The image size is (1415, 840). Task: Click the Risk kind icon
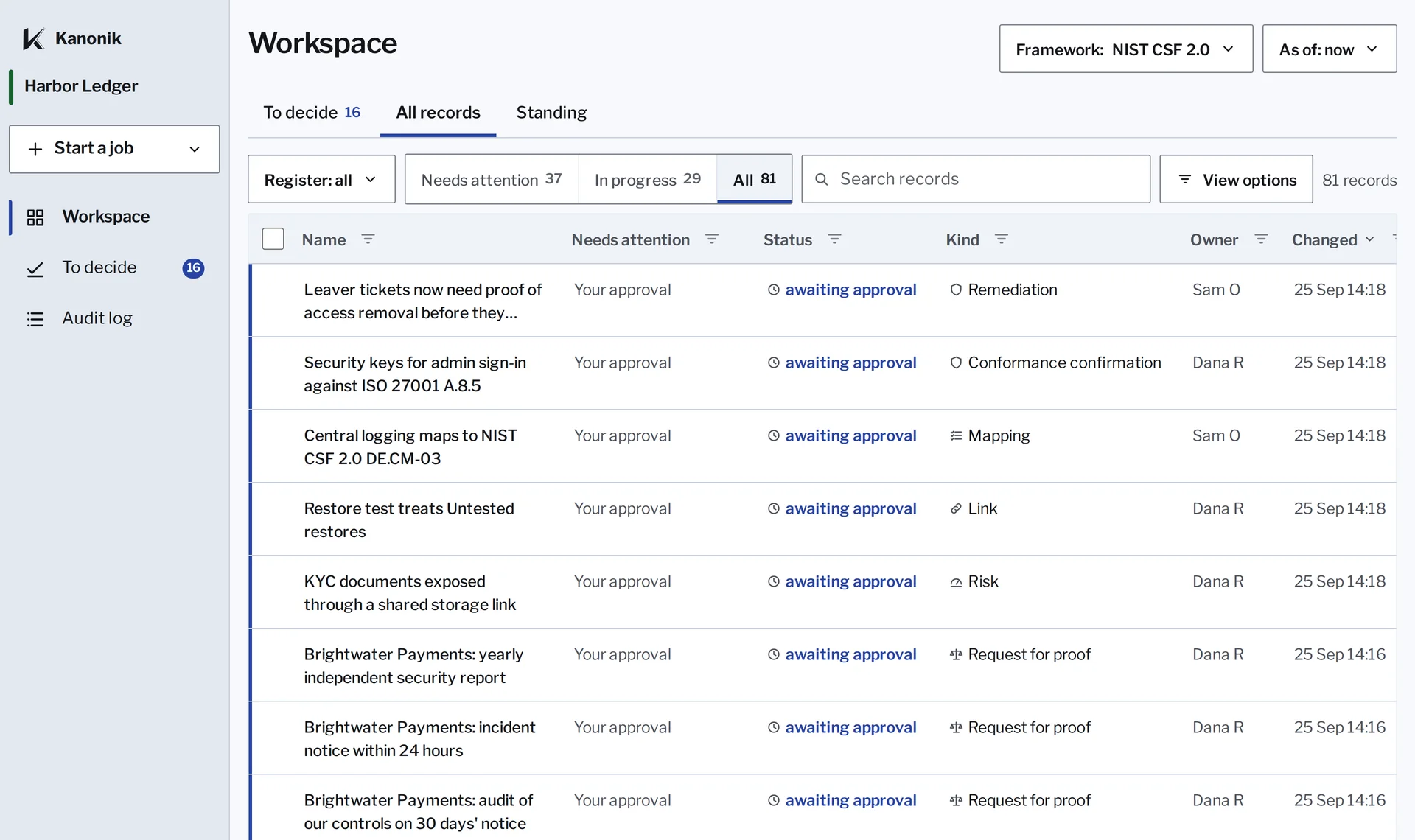(956, 582)
